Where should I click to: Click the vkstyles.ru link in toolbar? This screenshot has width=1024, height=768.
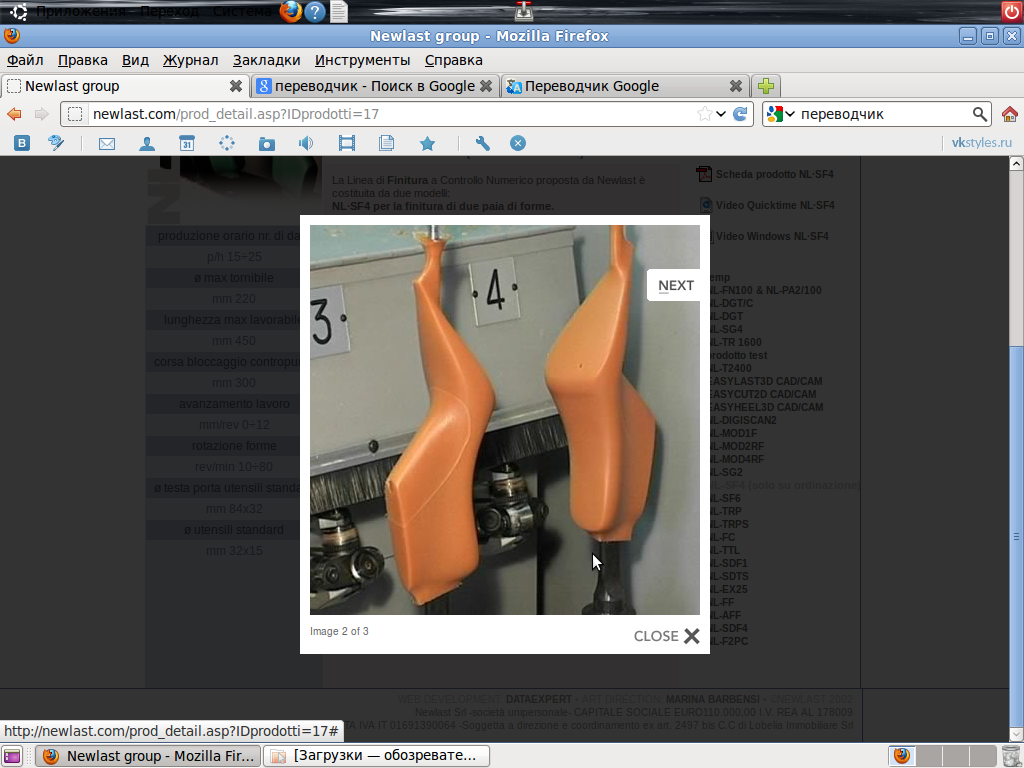tap(982, 143)
